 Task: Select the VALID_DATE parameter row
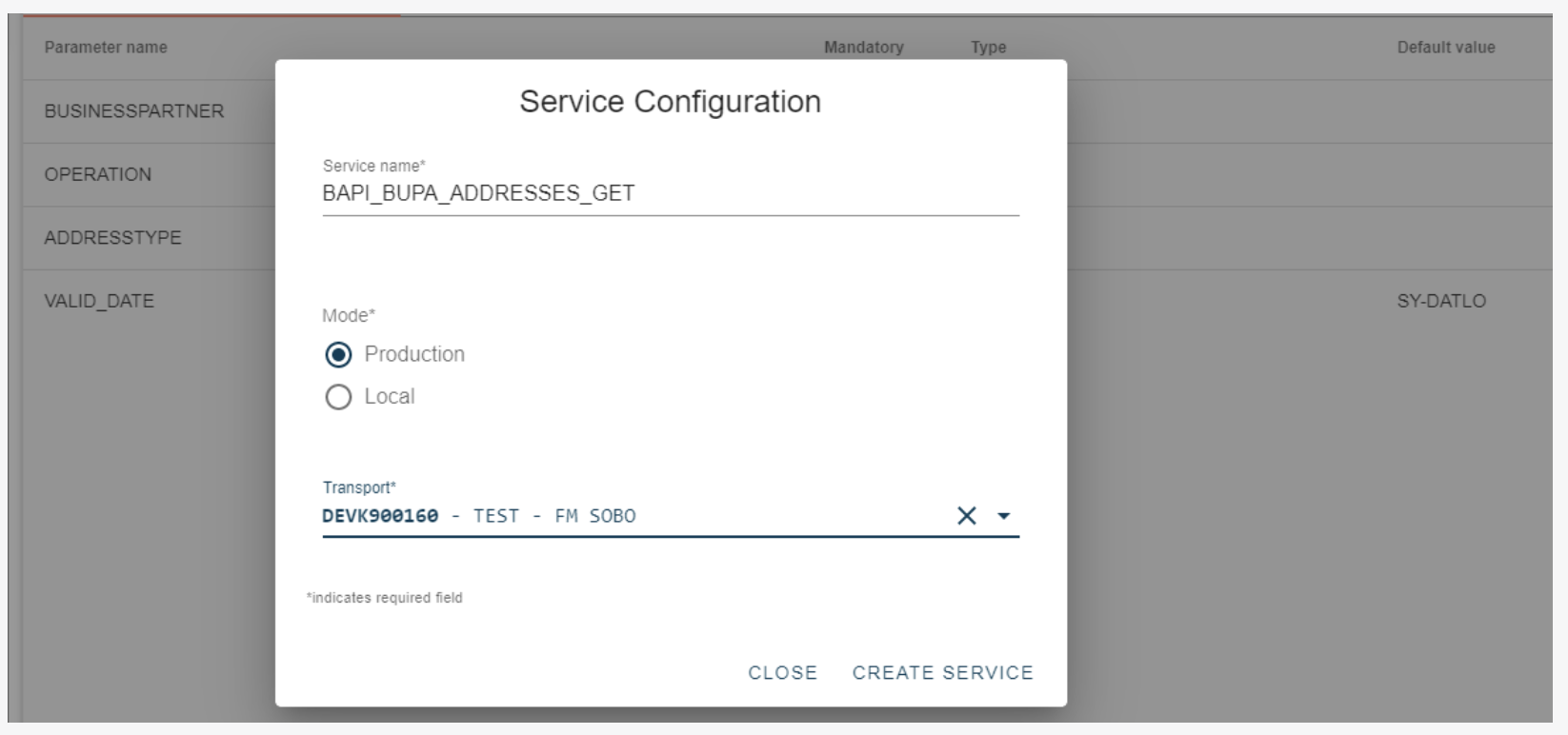tap(99, 302)
